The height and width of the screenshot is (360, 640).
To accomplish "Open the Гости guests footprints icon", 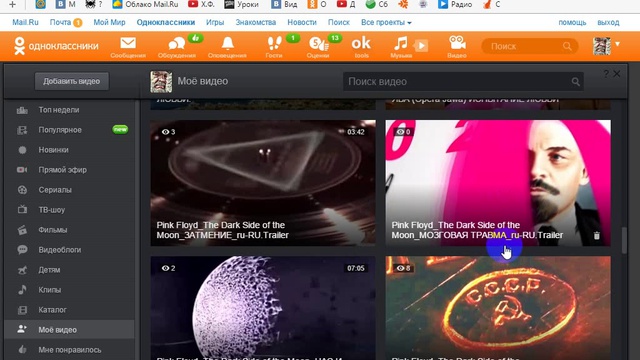I will coord(274,47).
